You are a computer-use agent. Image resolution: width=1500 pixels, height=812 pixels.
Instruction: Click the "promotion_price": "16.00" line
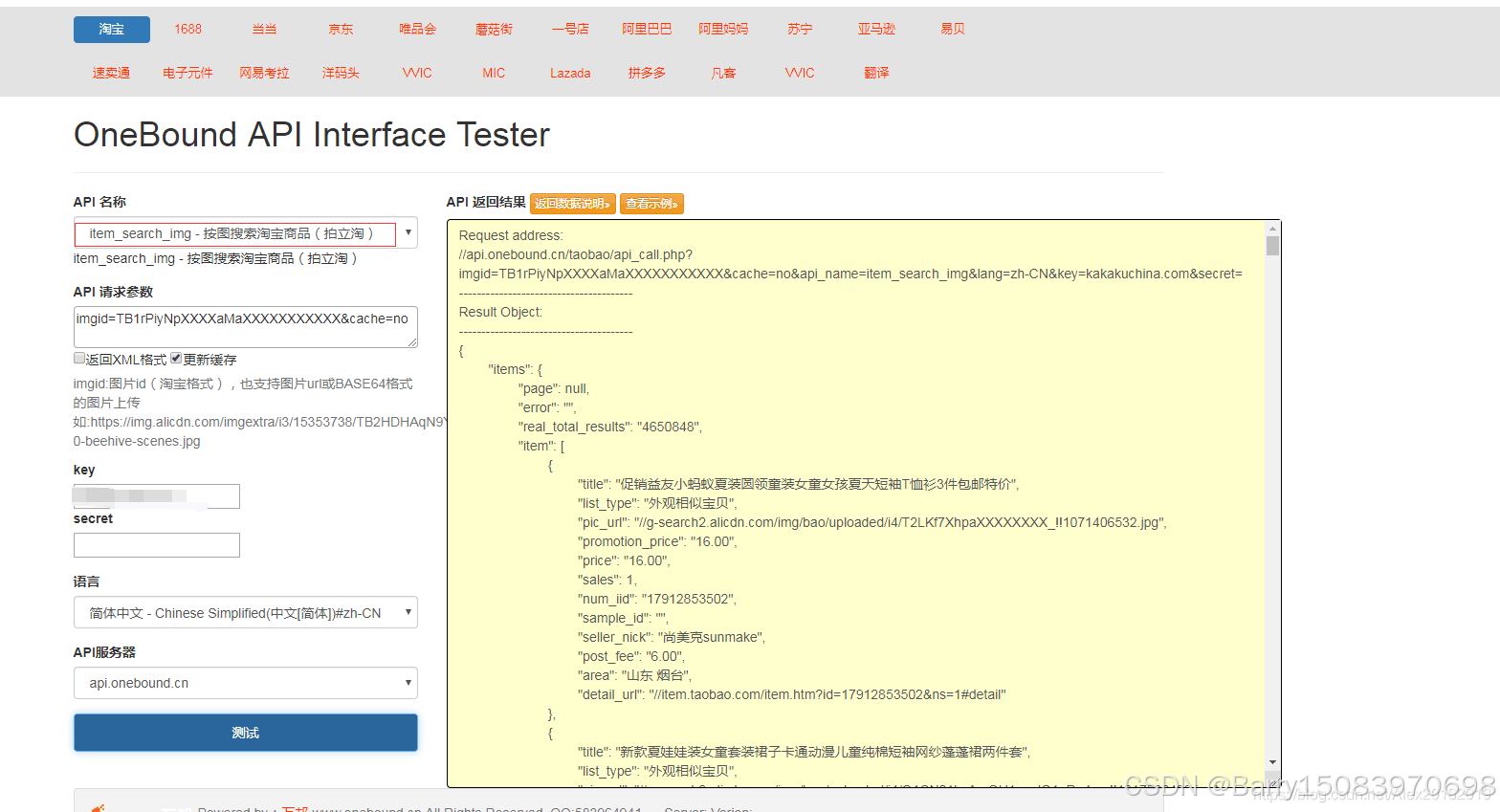(657, 541)
